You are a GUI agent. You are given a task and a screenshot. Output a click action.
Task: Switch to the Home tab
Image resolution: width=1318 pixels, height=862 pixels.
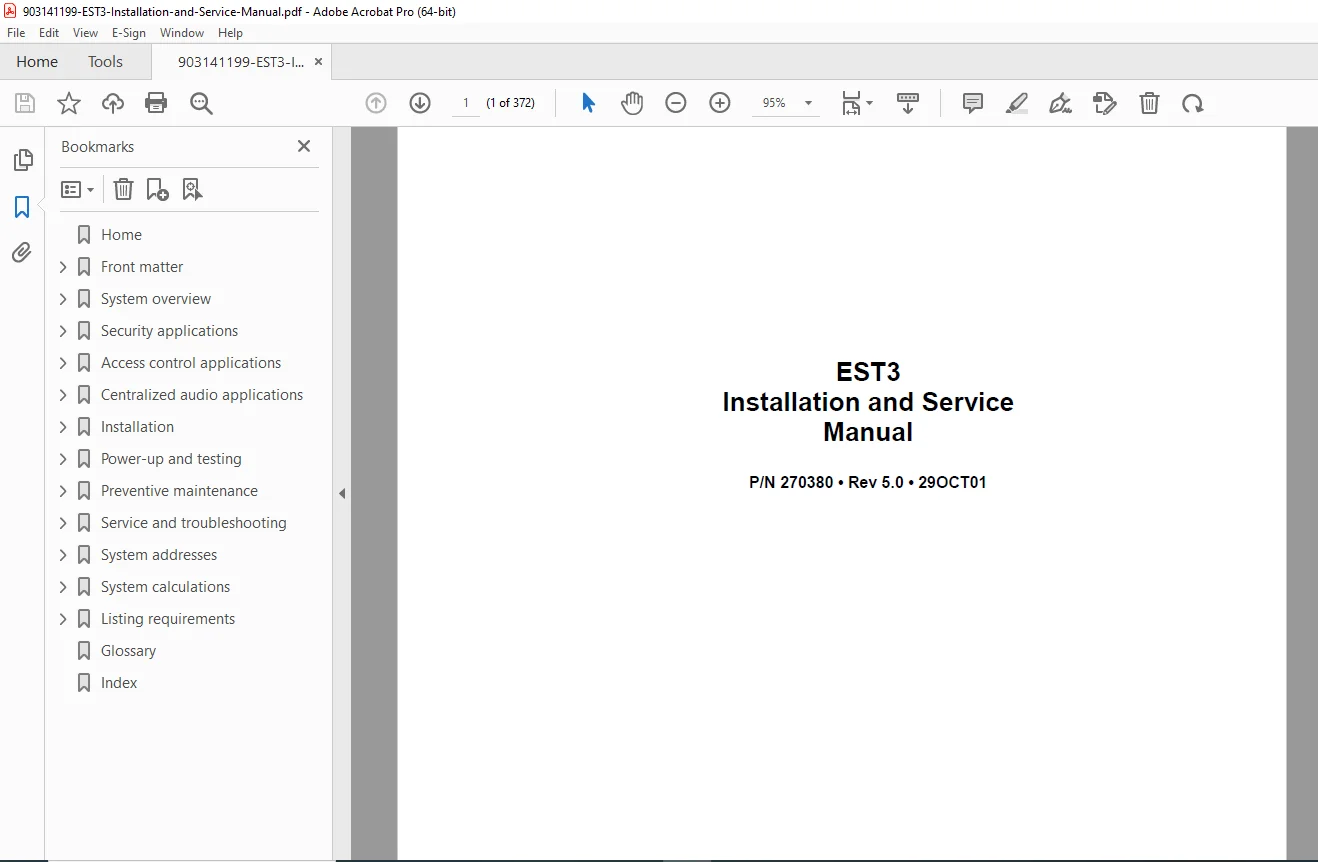tap(37, 62)
